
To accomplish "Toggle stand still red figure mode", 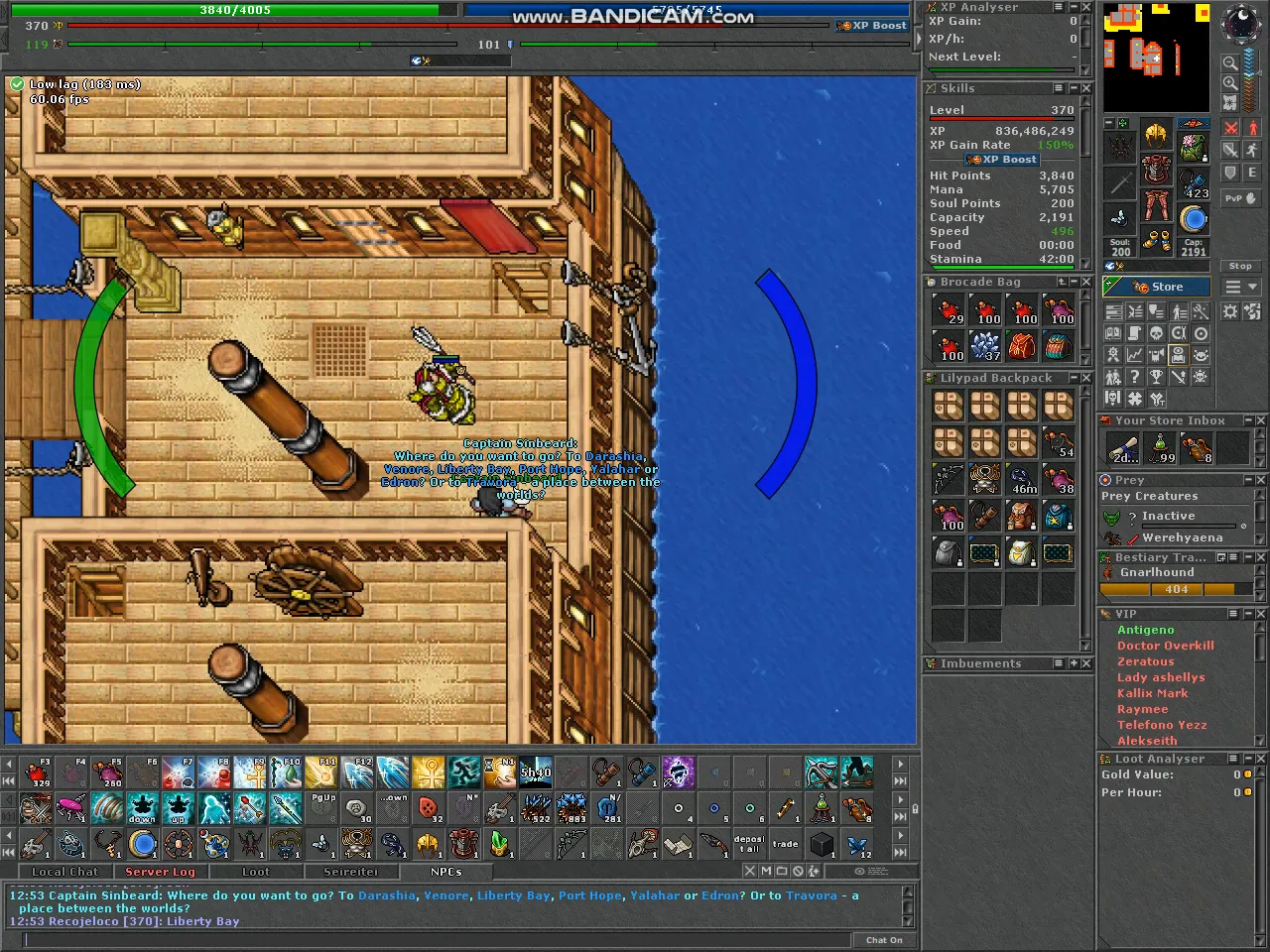I will point(1252,128).
